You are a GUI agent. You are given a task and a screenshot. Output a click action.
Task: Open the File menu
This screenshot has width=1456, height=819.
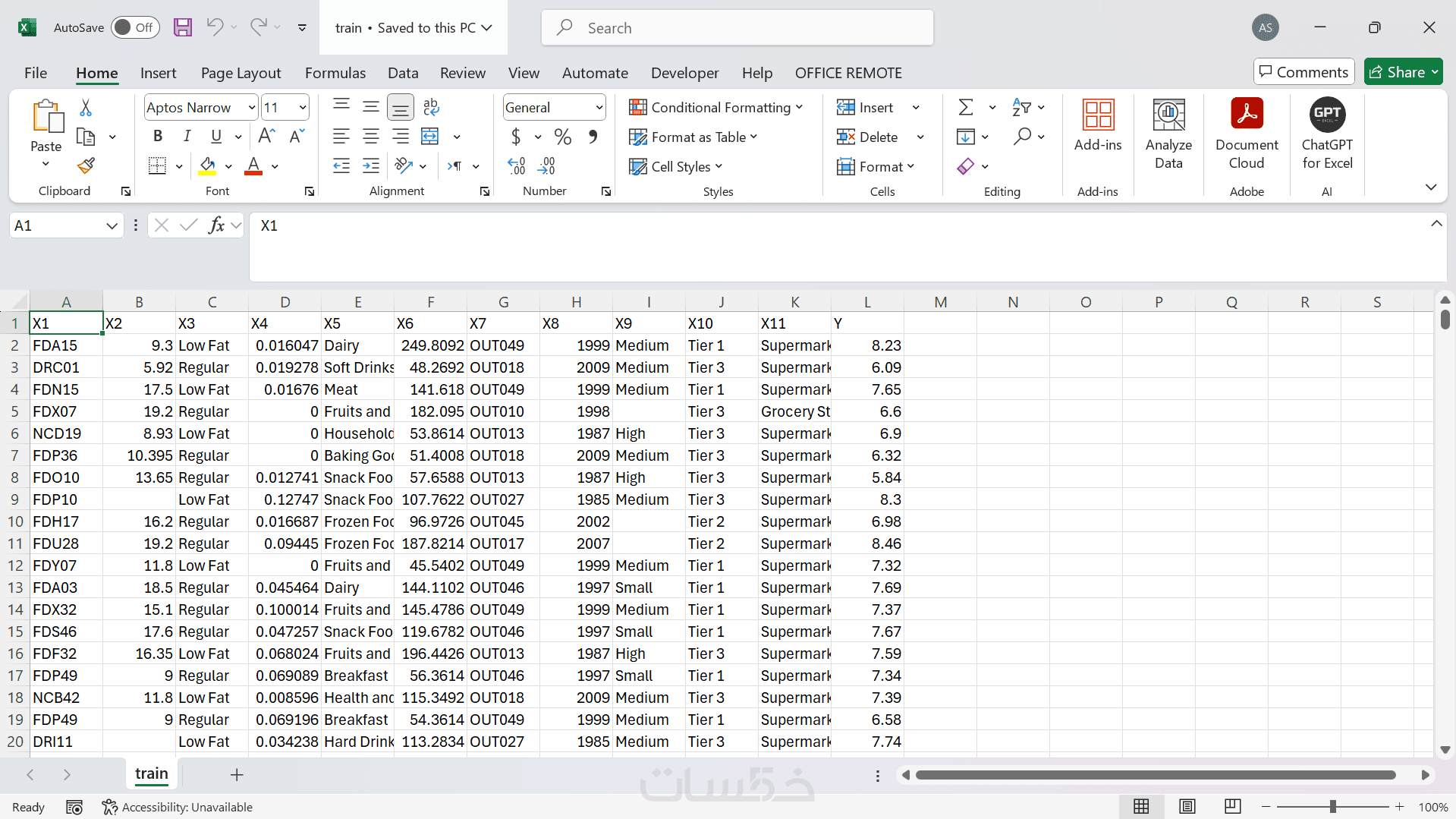pos(36,73)
